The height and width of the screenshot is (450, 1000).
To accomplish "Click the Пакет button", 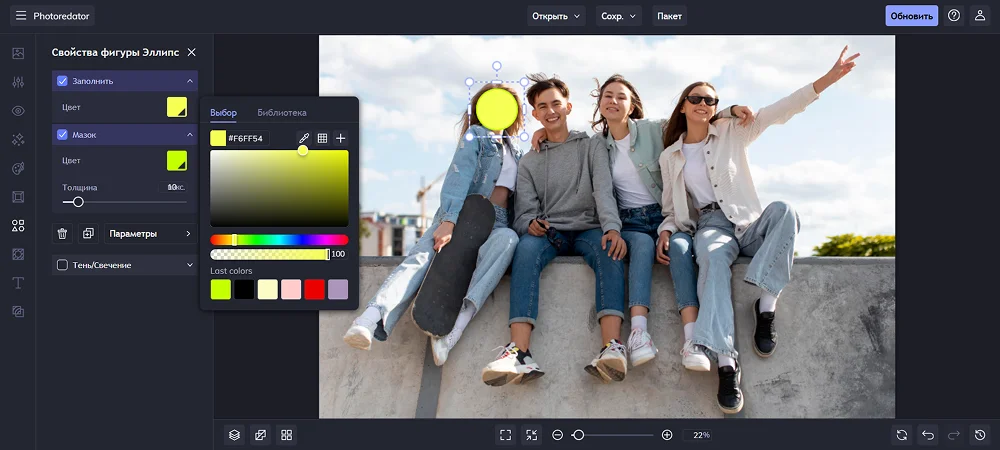I will [669, 16].
